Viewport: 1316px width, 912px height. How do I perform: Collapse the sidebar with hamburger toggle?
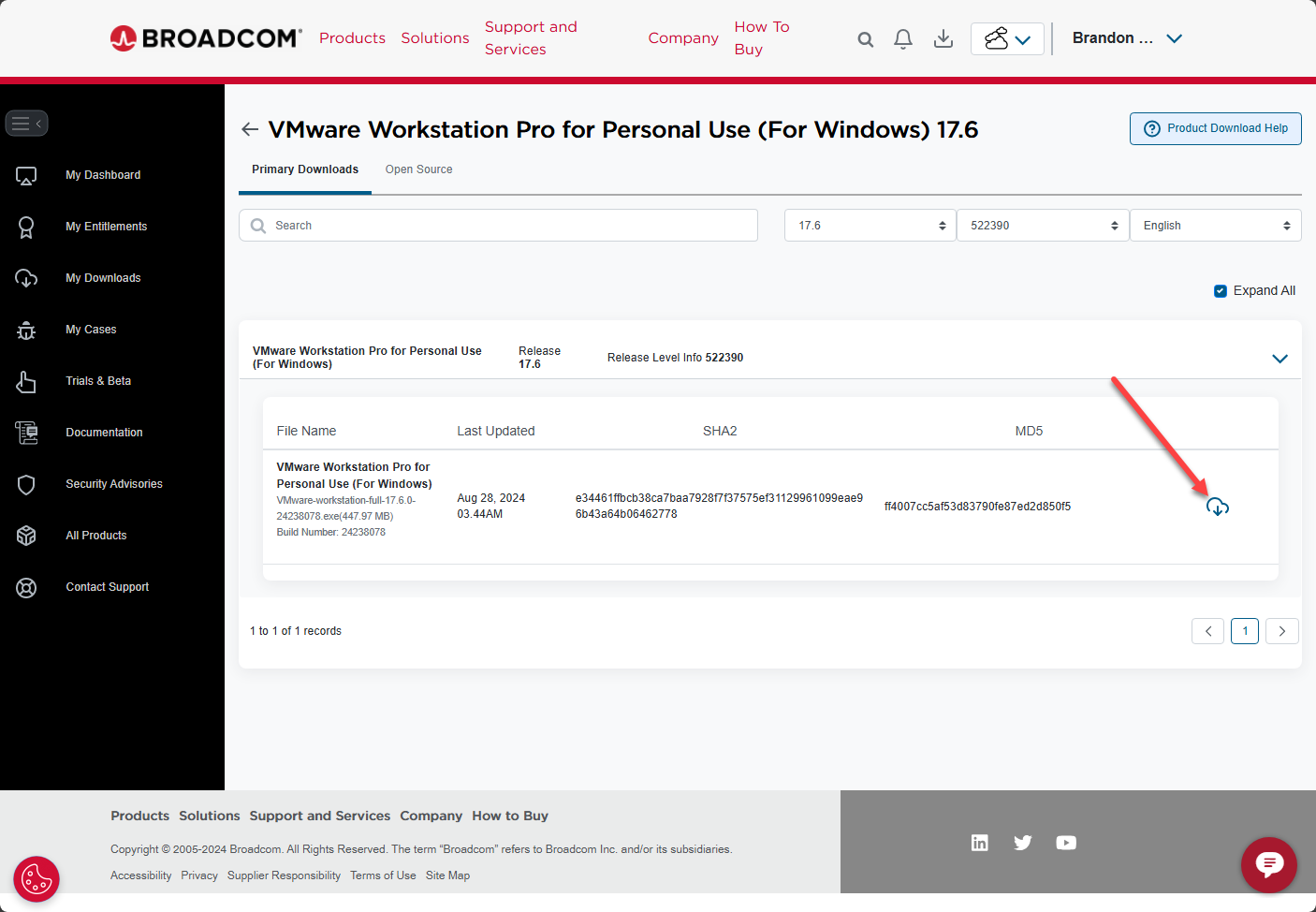[x=26, y=124]
